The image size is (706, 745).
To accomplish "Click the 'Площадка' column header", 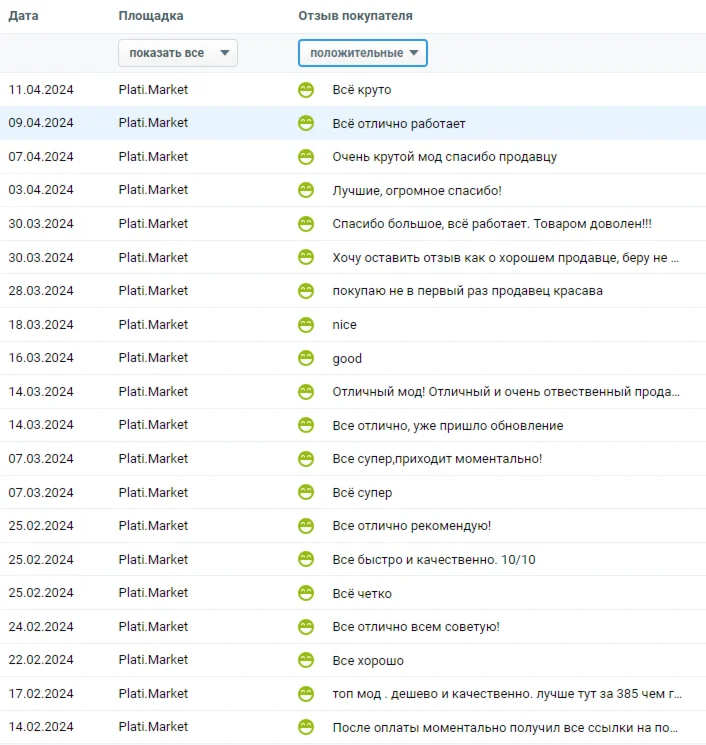I will point(150,17).
